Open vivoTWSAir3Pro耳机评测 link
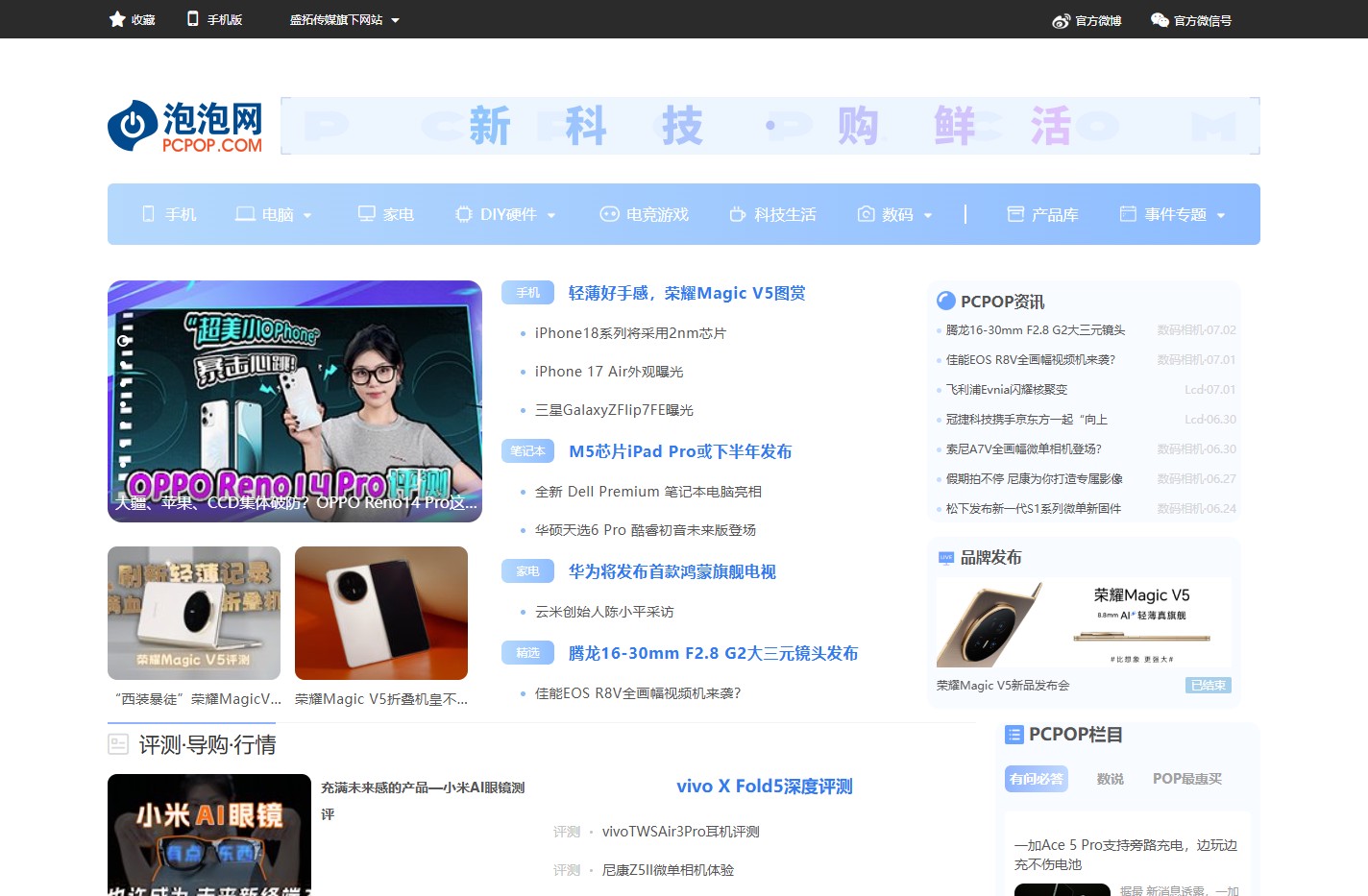Image resolution: width=1368 pixels, height=896 pixels. pos(681,832)
